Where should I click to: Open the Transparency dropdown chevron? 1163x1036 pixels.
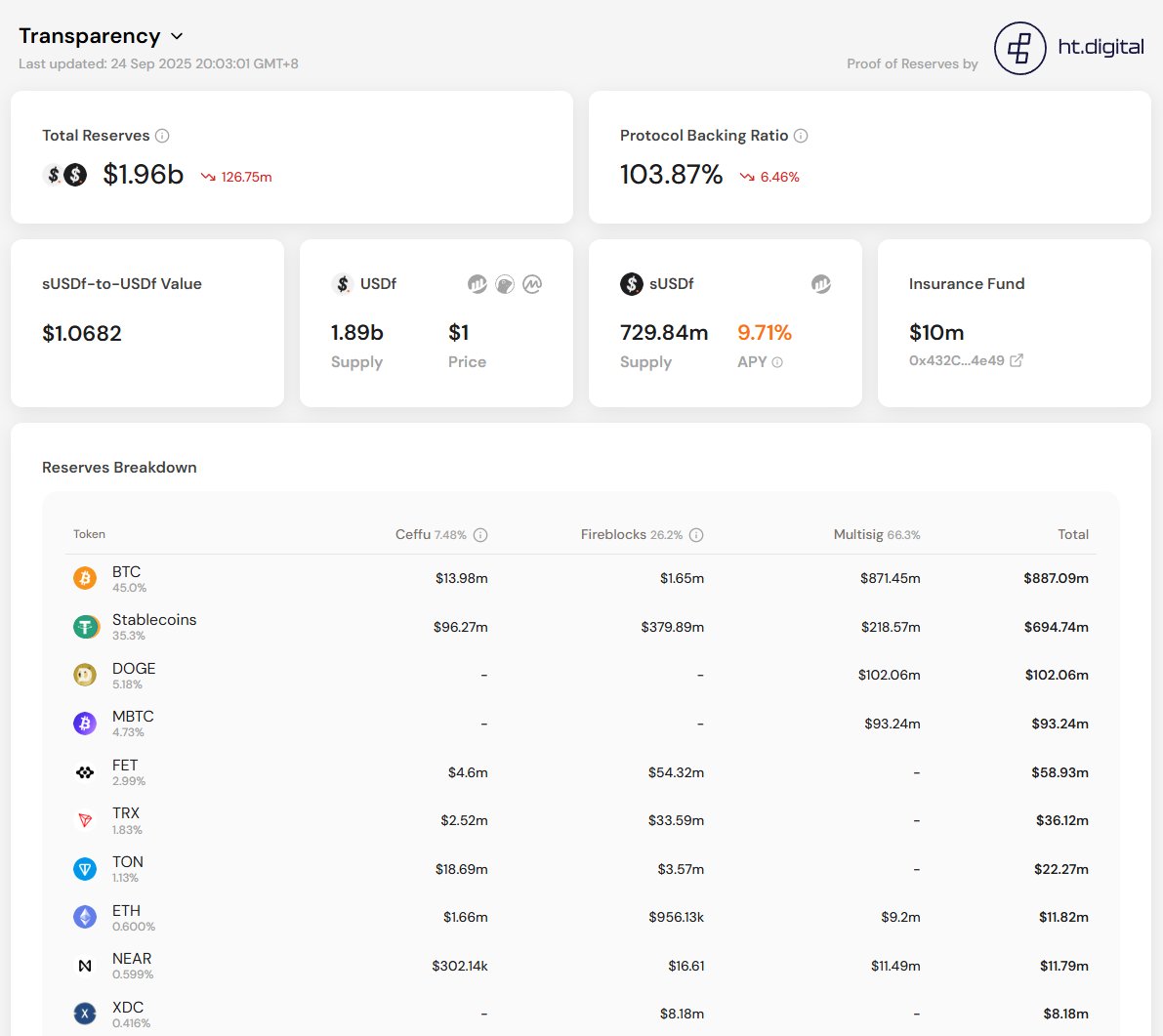(177, 36)
